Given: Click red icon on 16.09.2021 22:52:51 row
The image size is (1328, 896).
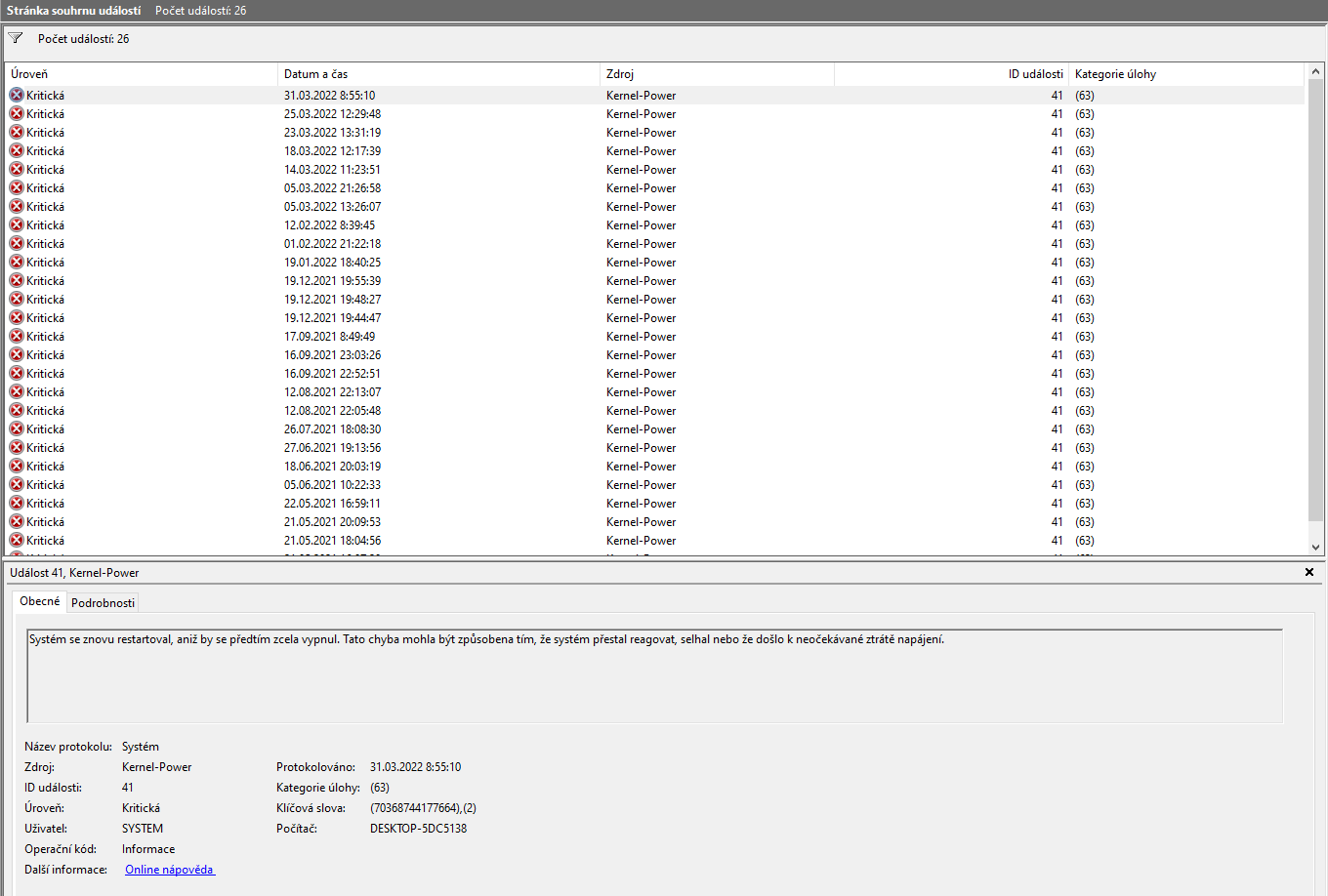Looking at the screenshot, I should click(17, 373).
